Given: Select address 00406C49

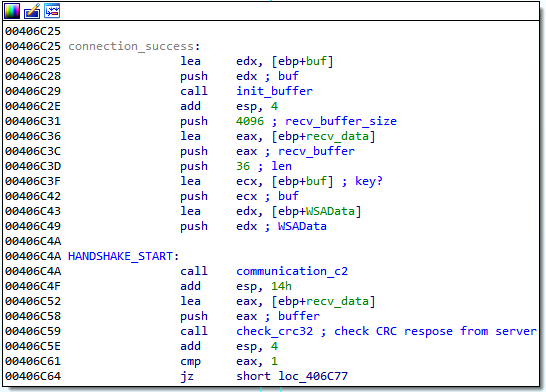Looking at the screenshot, I should pos(33,226).
